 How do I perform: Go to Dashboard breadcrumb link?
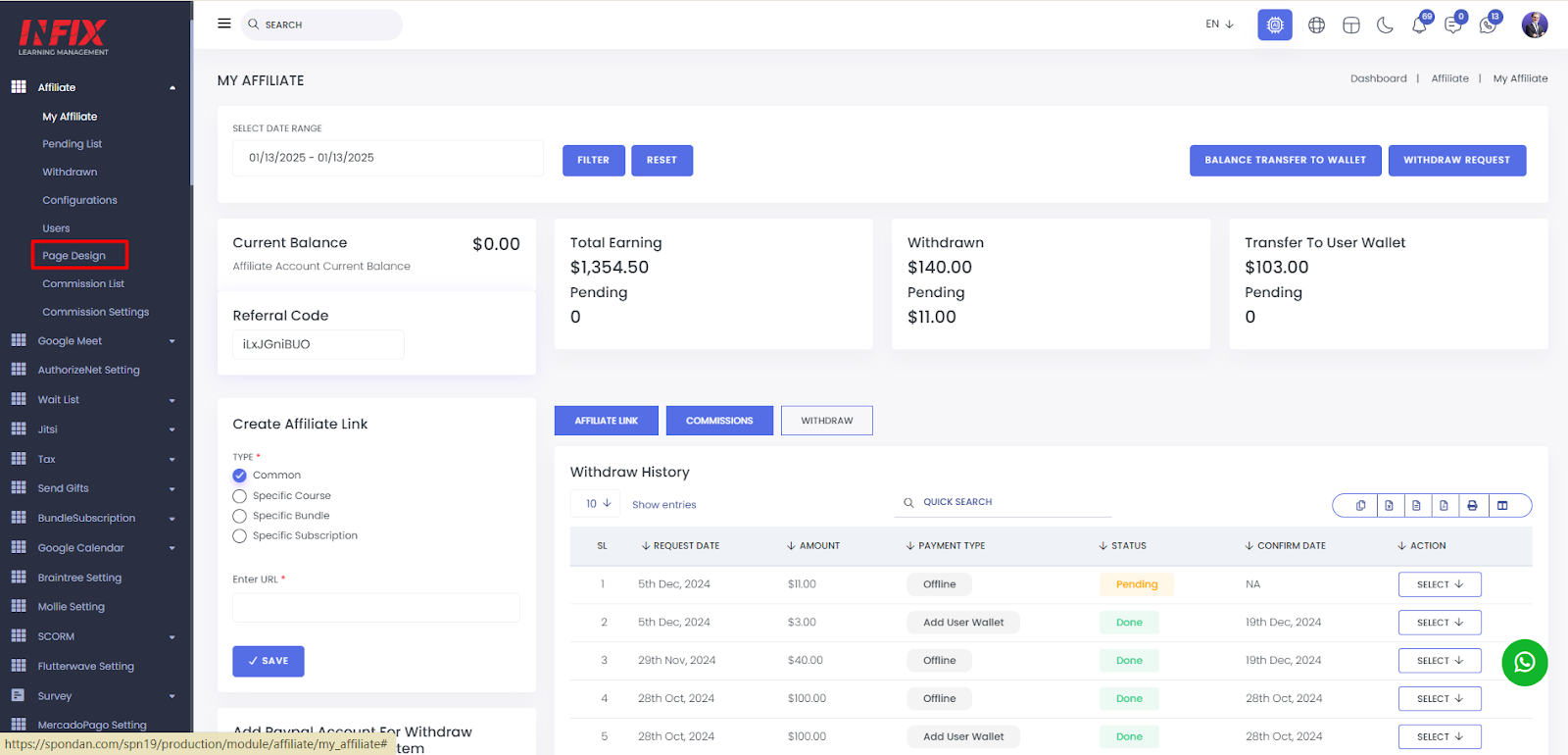[1378, 78]
